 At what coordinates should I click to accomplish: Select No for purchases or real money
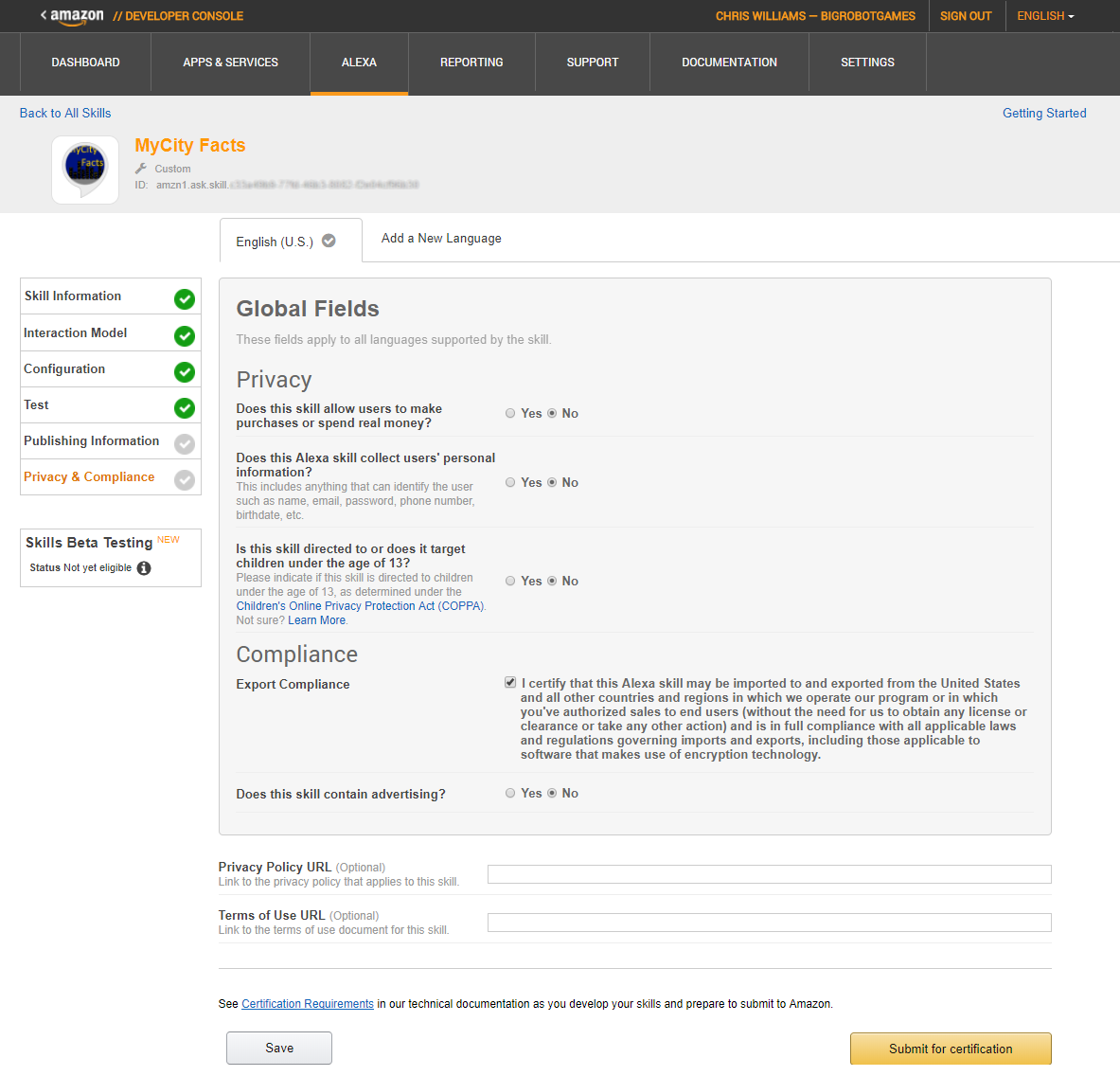point(552,413)
